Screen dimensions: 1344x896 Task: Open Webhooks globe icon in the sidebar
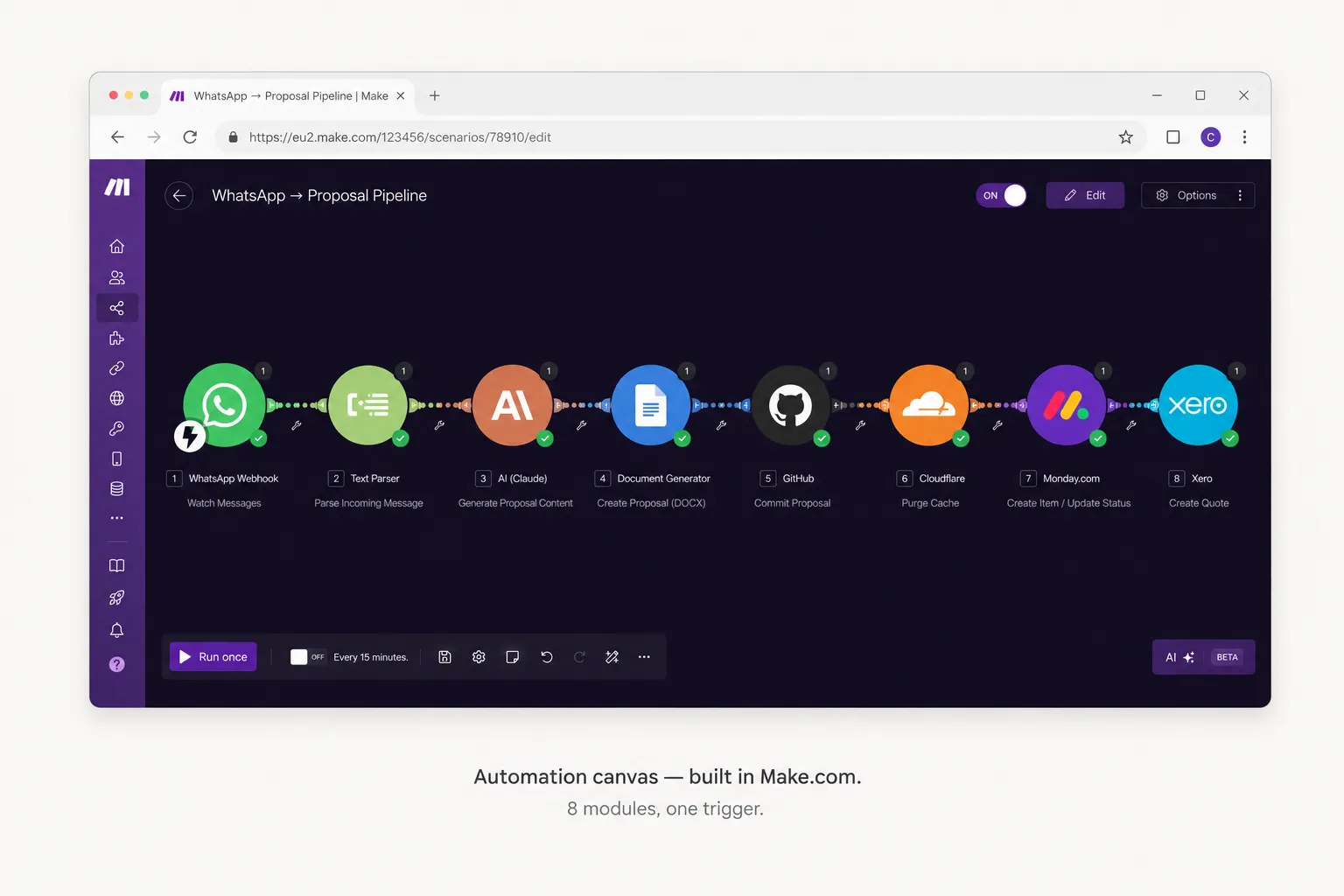(116, 398)
